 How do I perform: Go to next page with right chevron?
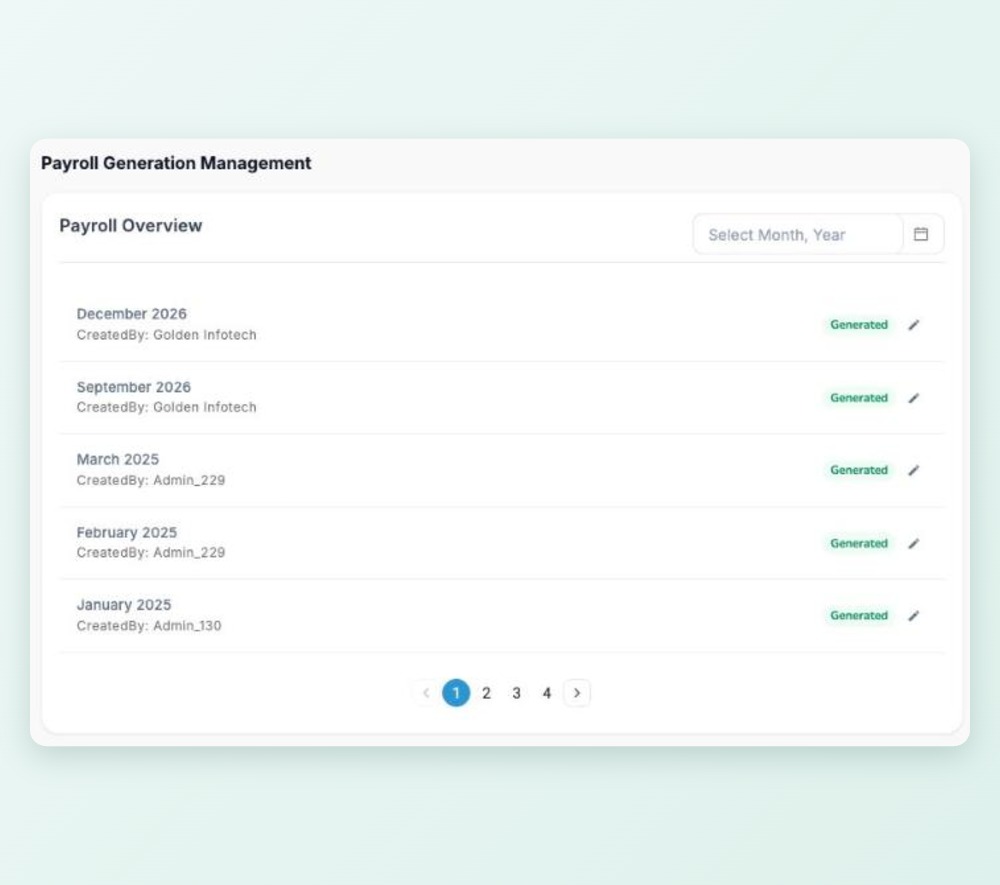coord(577,693)
